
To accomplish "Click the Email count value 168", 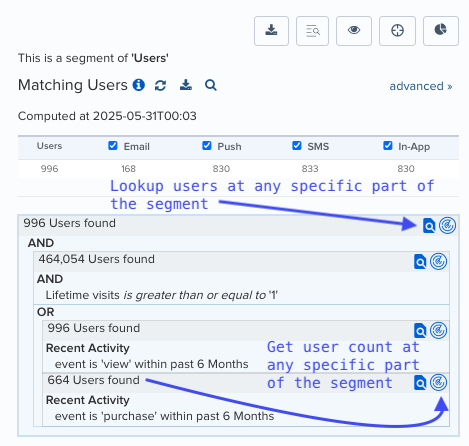I will click(128, 169).
